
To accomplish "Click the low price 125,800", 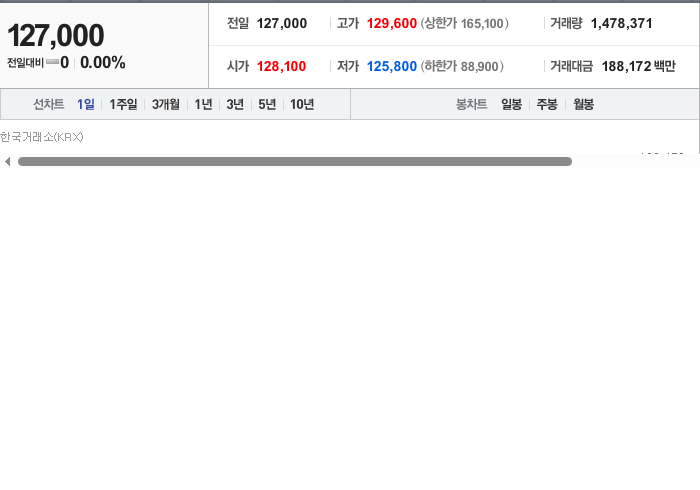I will [x=392, y=66].
